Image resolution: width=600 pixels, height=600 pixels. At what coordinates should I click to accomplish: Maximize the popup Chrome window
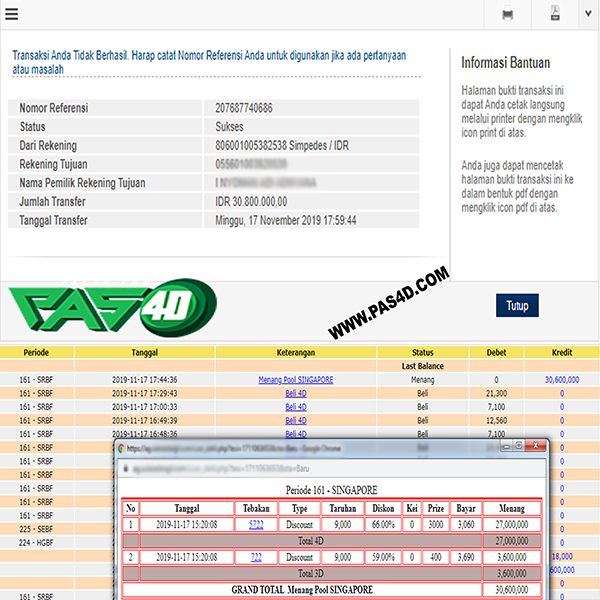tap(518, 445)
